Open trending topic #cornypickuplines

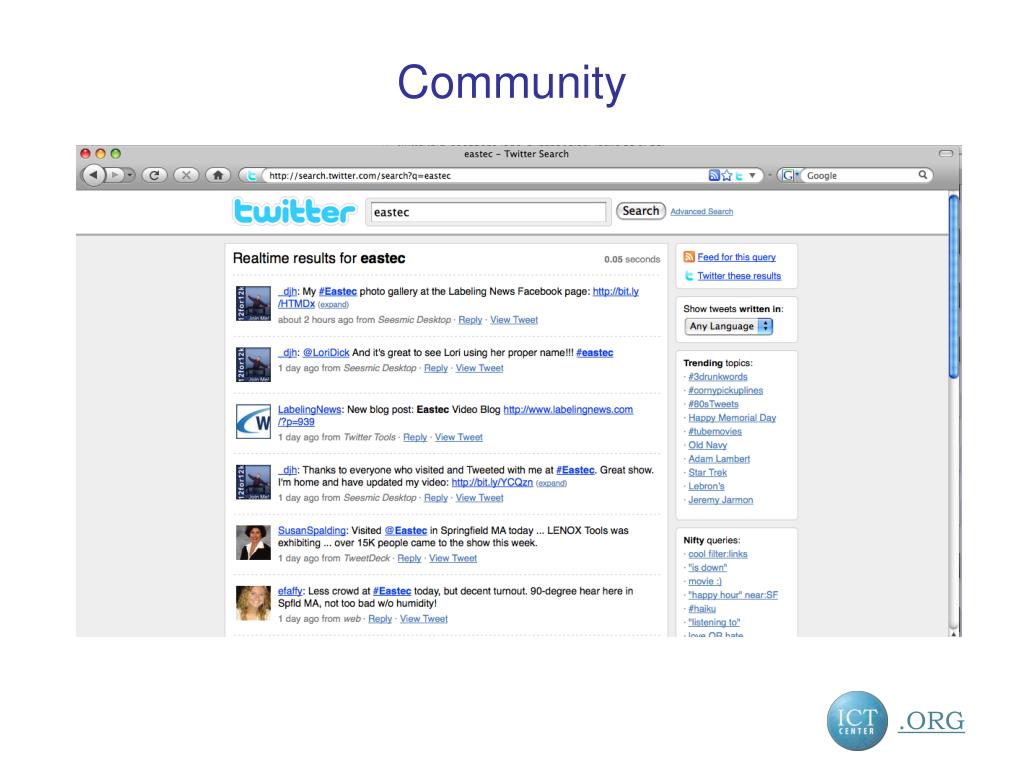pos(726,391)
